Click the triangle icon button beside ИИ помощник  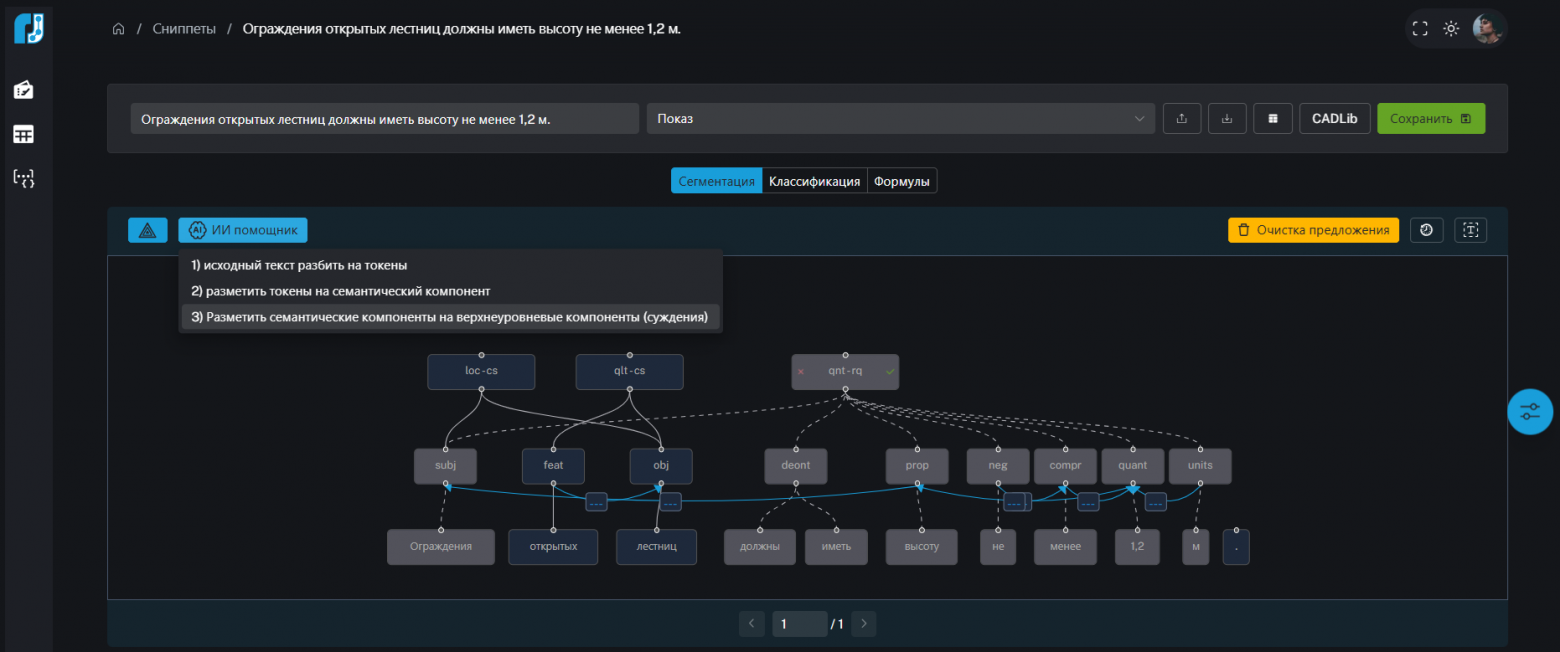pyautogui.click(x=148, y=230)
